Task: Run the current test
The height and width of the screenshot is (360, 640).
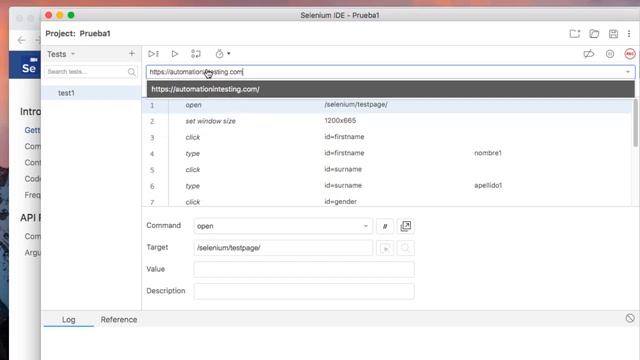Action: pos(175,54)
